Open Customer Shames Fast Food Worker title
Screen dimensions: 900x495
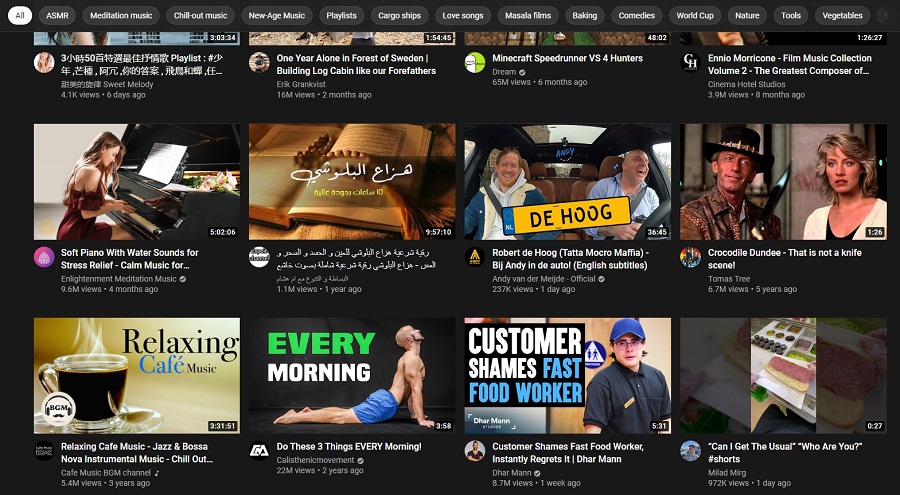tap(568, 453)
